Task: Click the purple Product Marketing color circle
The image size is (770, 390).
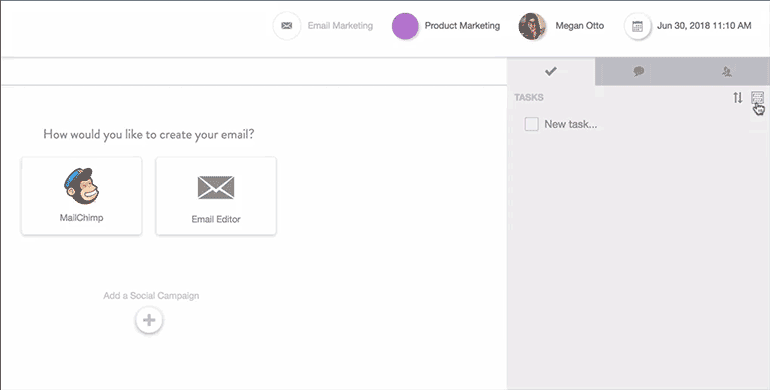Action: click(405, 26)
